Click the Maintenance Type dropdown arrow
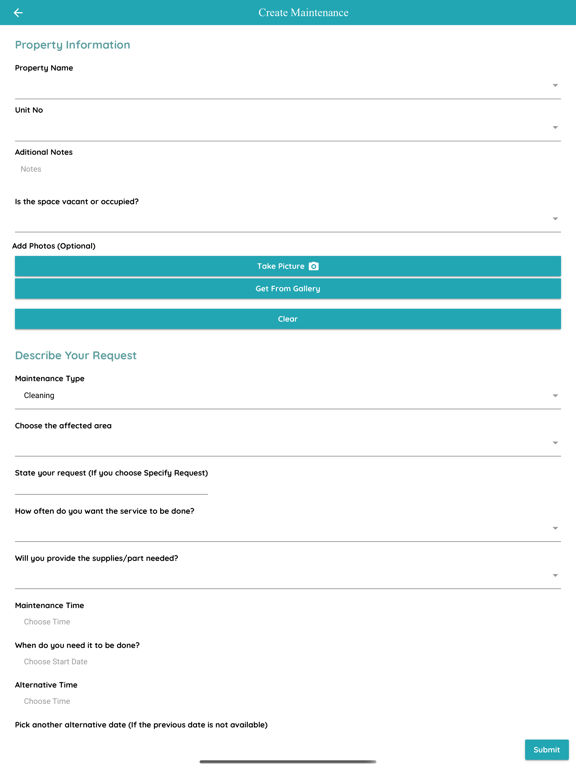Screen dimensions: 576x768 pyautogui.click(x=555, y=396)
